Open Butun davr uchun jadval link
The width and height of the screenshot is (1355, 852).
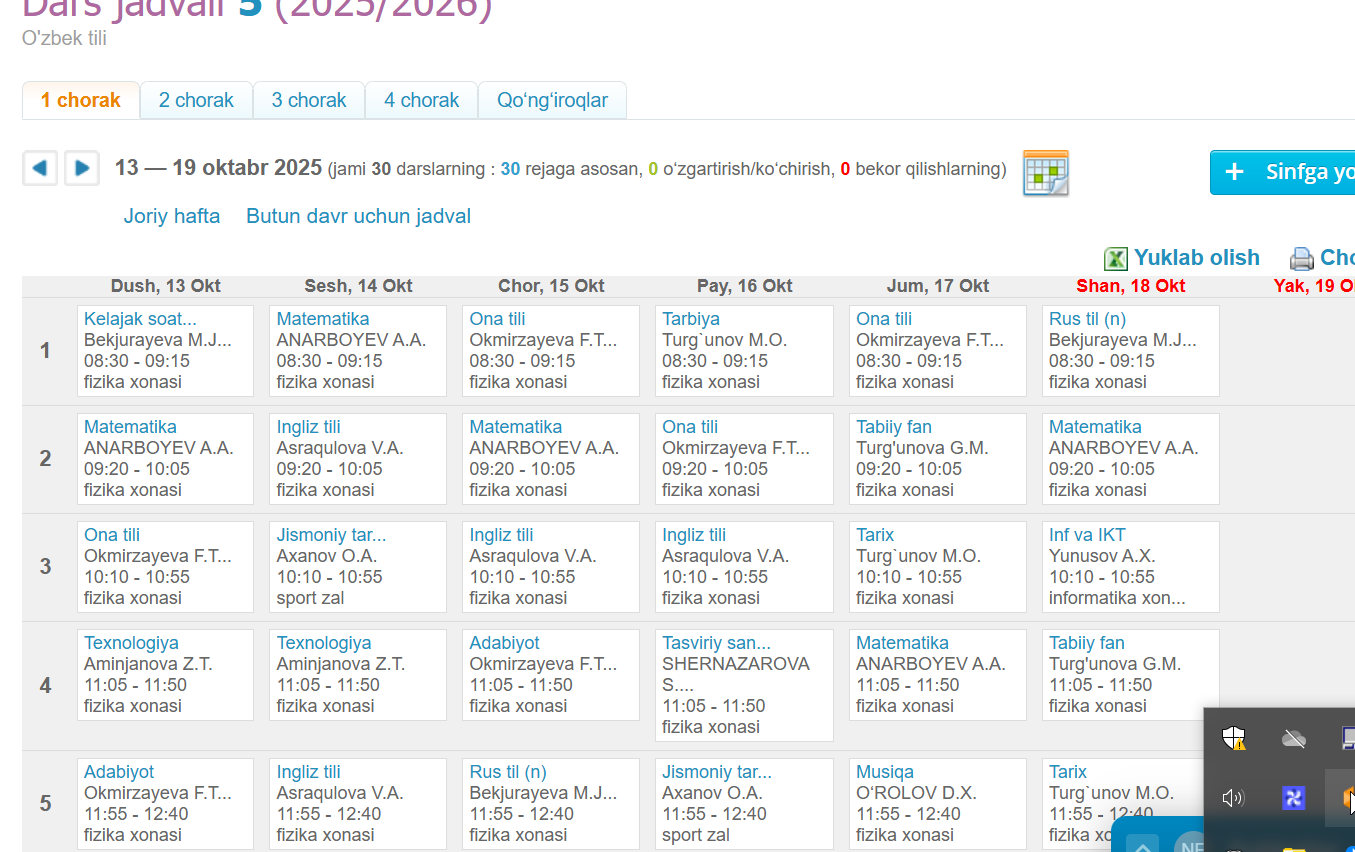coord(358,216)
